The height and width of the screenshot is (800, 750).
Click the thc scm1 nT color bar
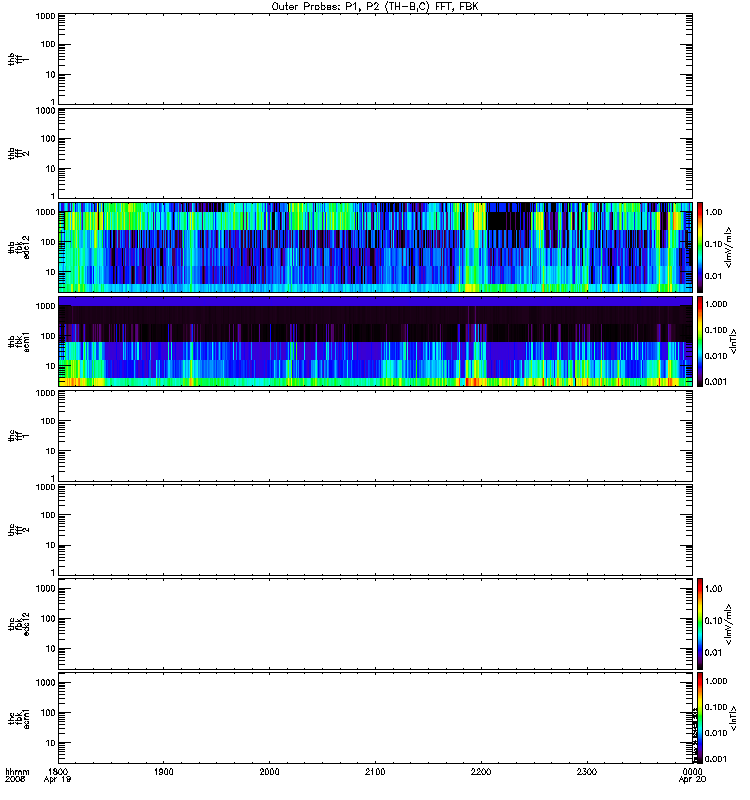click(x=700, y=718)
